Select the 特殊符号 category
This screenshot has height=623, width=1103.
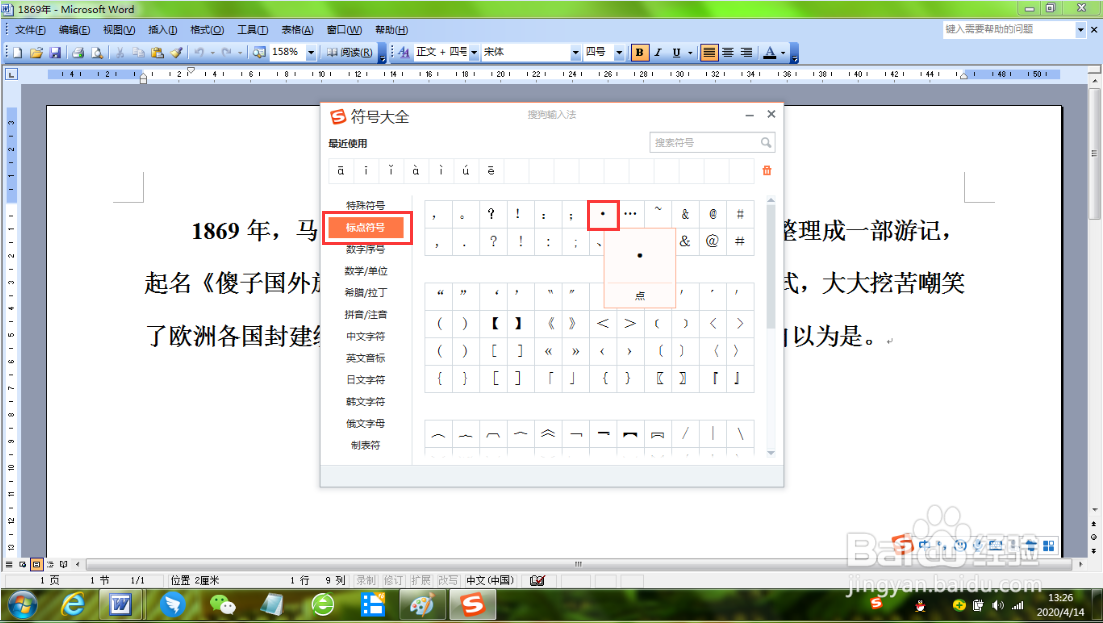[x=366, y=205]
